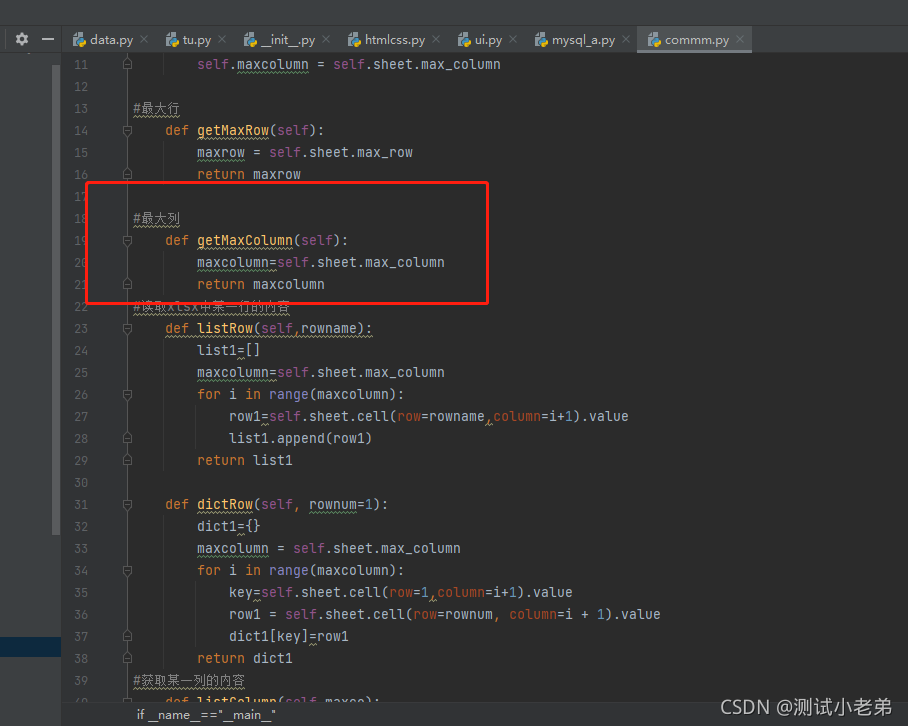This screenshot has width=908, height=726.
Task: Close the tu.py tab
Action: pyautogui.click(x=222, y=39)
